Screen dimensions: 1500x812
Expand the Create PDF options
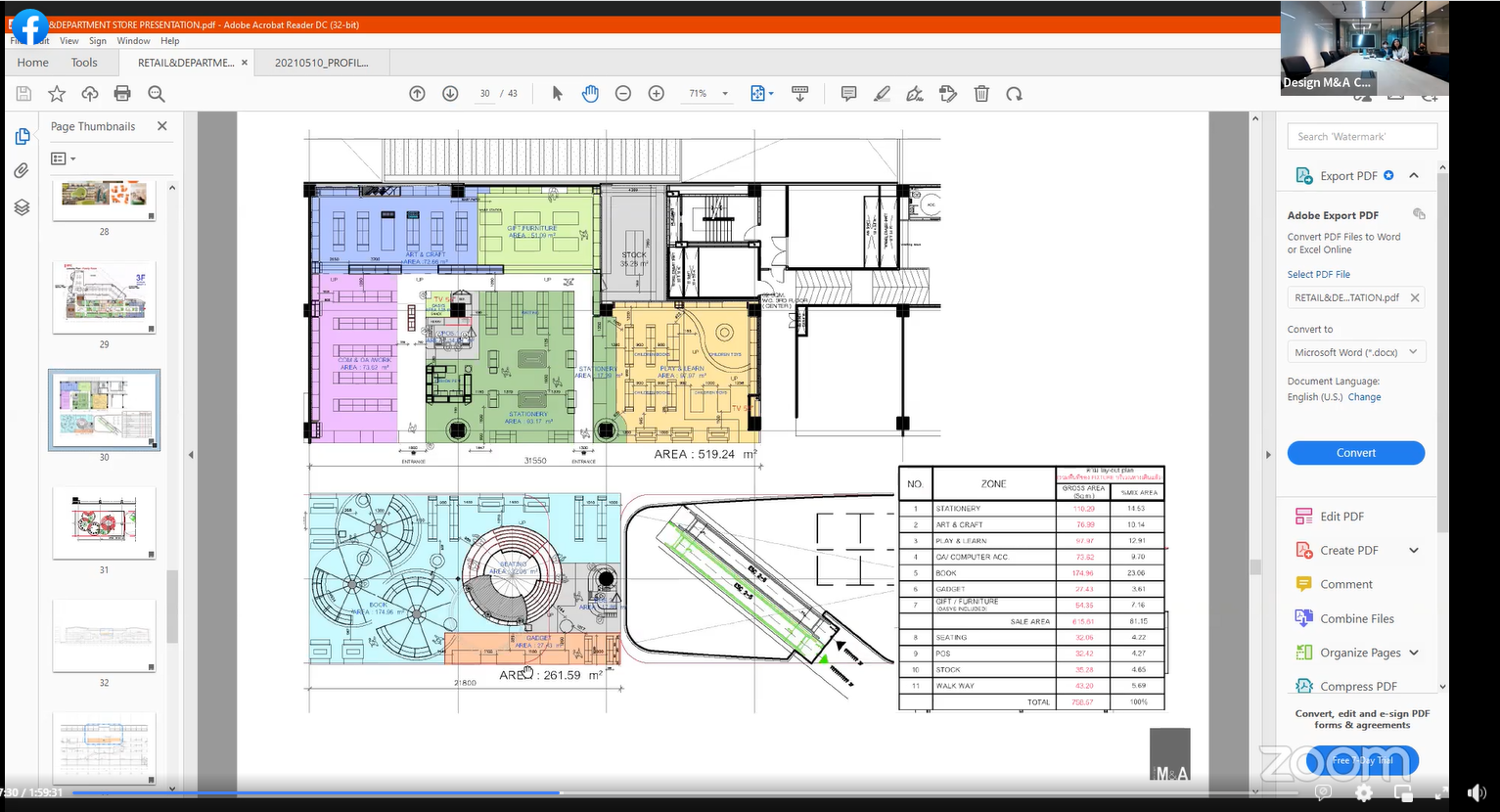click(1414, 551)
